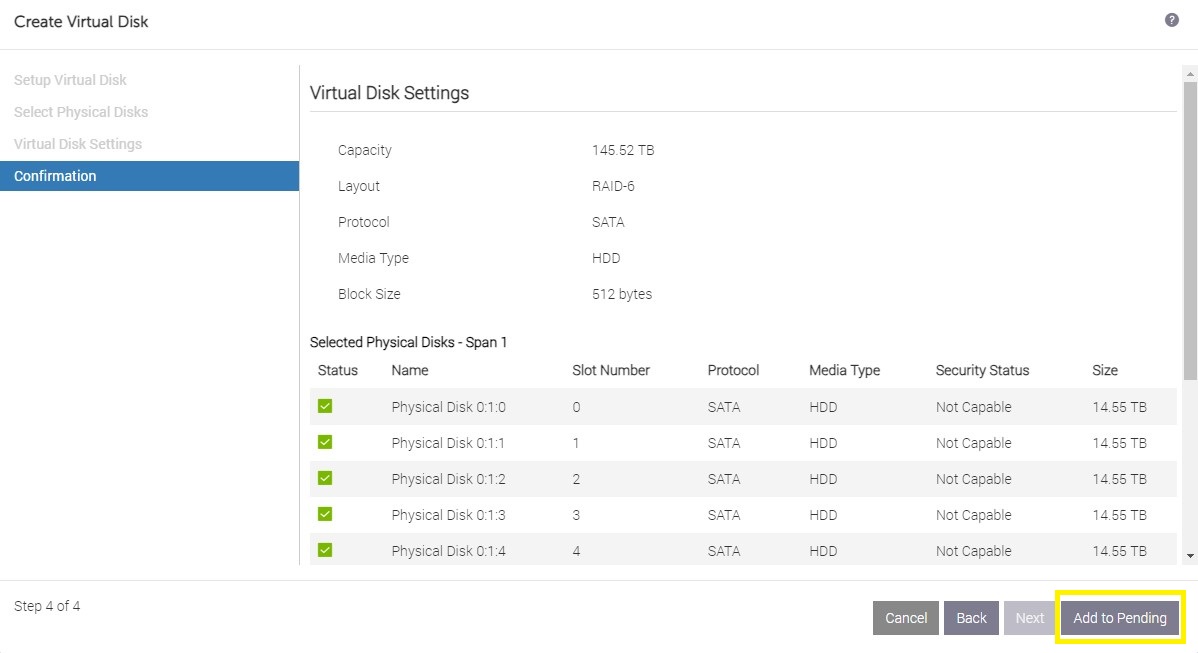Open the help question mark icon
The width and height of the screenshot is (1198, 653).
coord(1172,20)
